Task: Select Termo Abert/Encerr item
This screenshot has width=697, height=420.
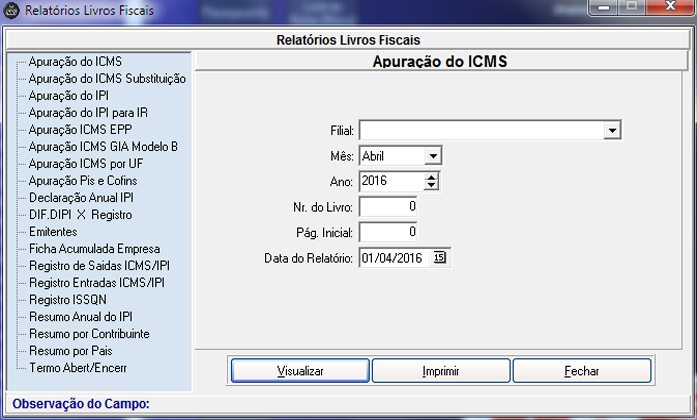Action: point(78,368)
